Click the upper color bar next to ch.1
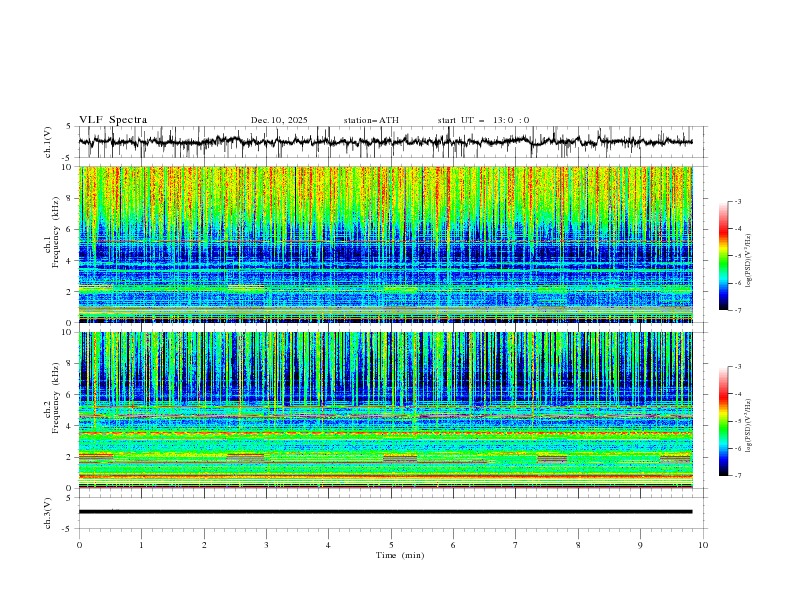The image size is (792, 612). 724,256
